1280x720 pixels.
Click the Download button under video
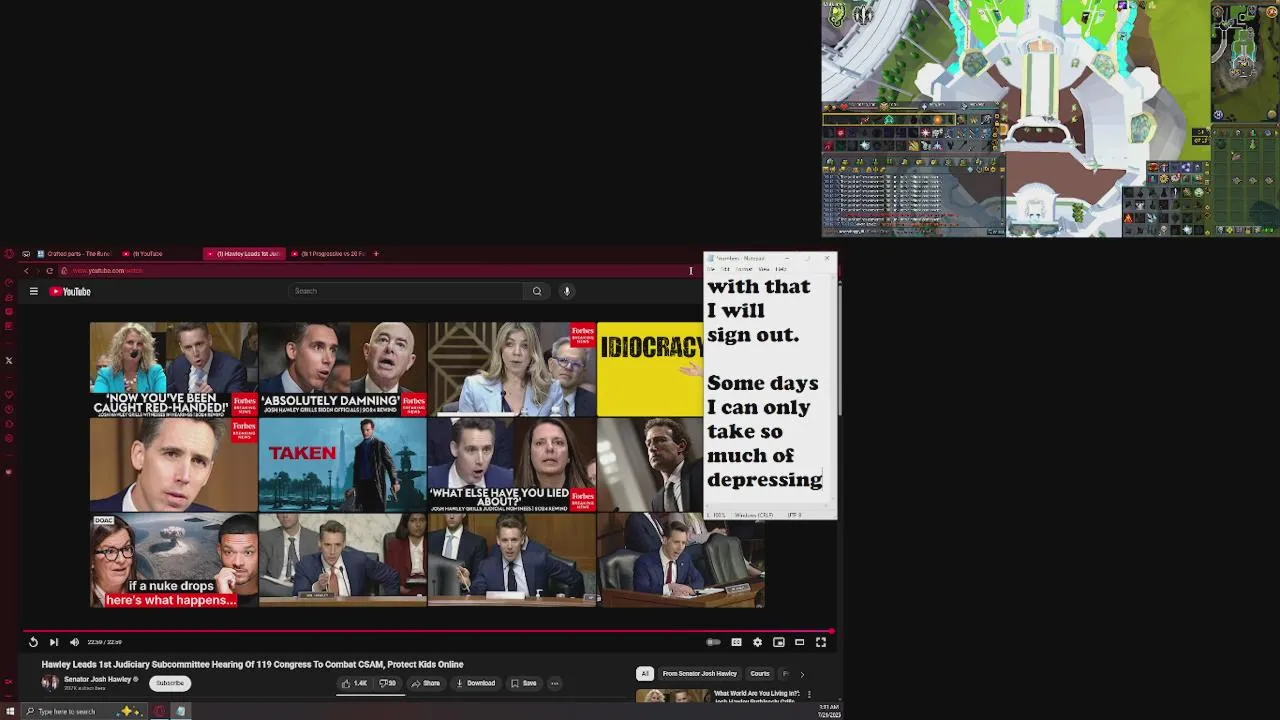(x=475, y=683)
